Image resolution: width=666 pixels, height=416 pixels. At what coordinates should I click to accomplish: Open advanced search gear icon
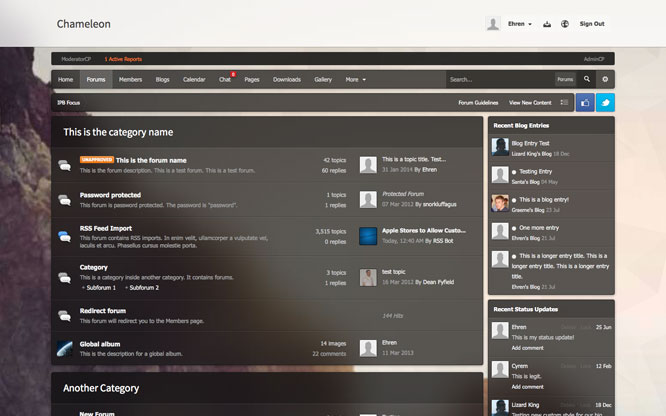604,79
